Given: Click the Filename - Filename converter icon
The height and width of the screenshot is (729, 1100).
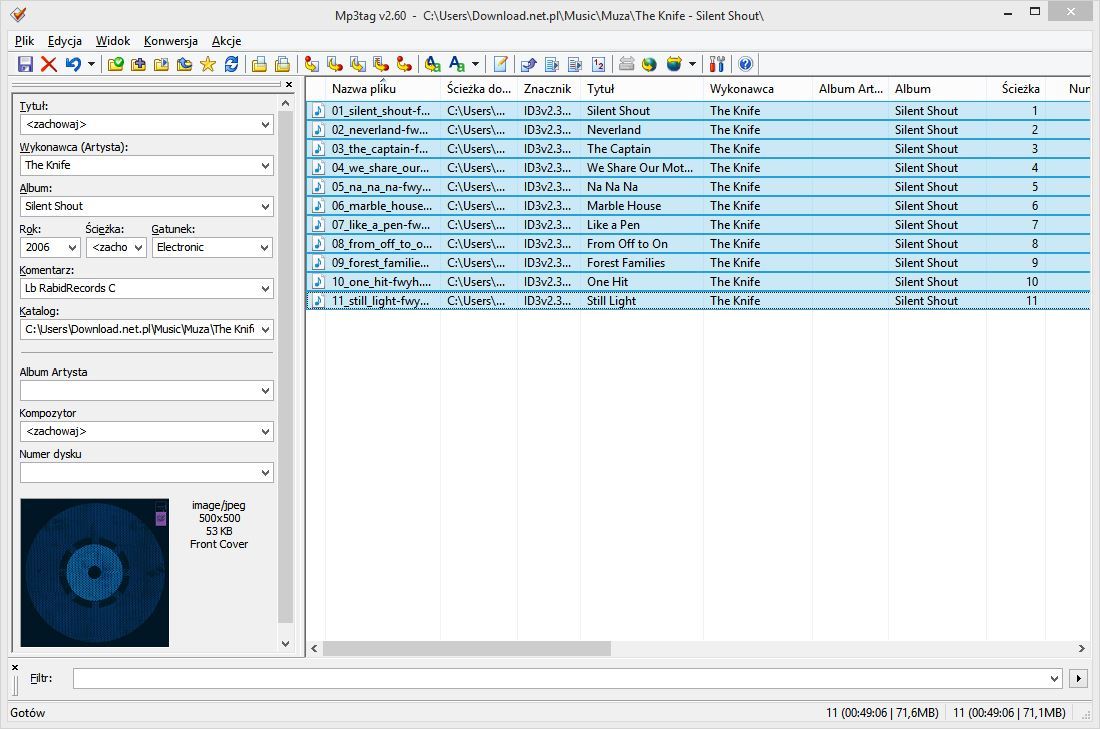Looking at the screenshot, I should pyautogui.click(x=358, y=65).
